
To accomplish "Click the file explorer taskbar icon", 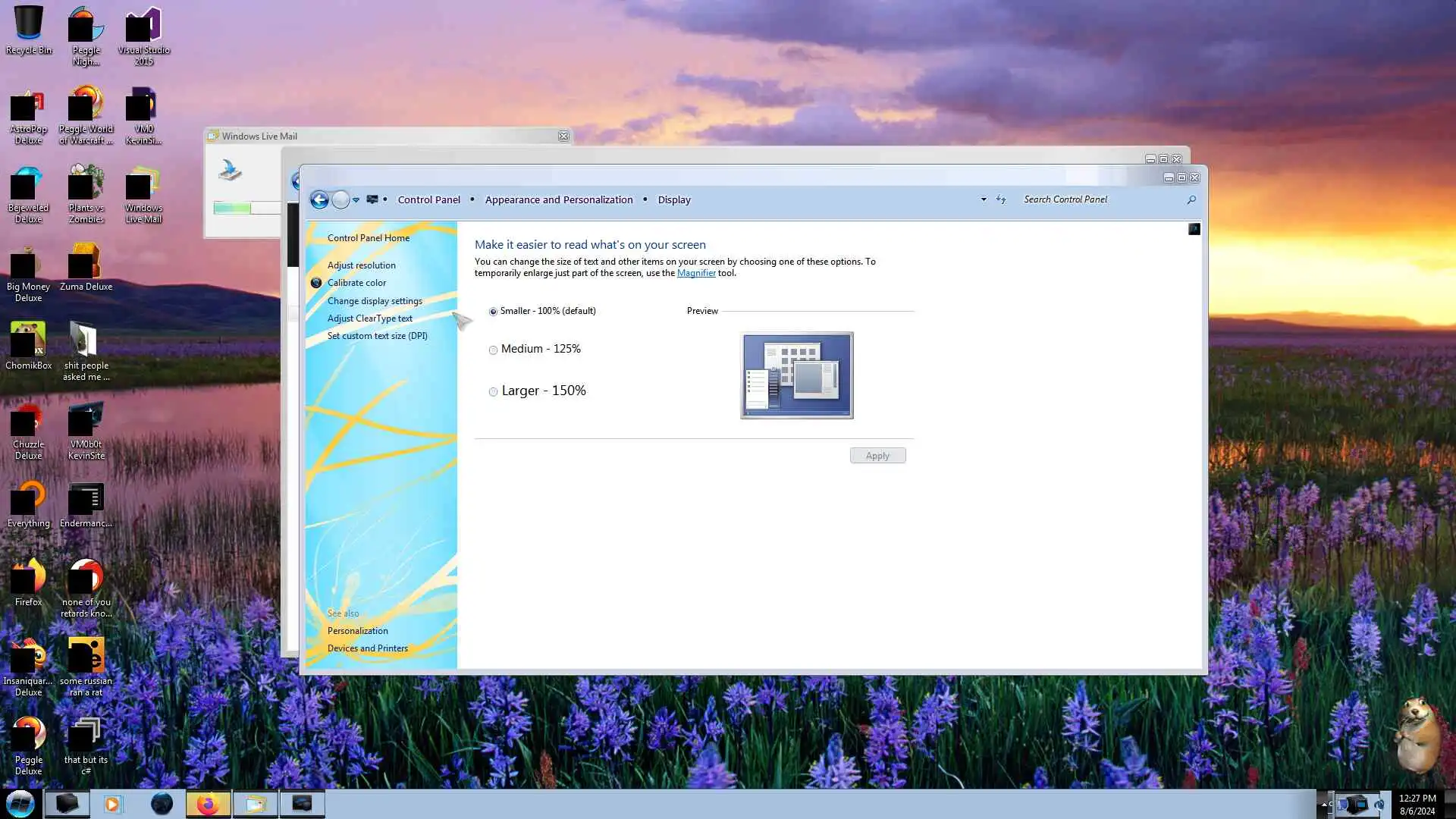I will point(255,804).
